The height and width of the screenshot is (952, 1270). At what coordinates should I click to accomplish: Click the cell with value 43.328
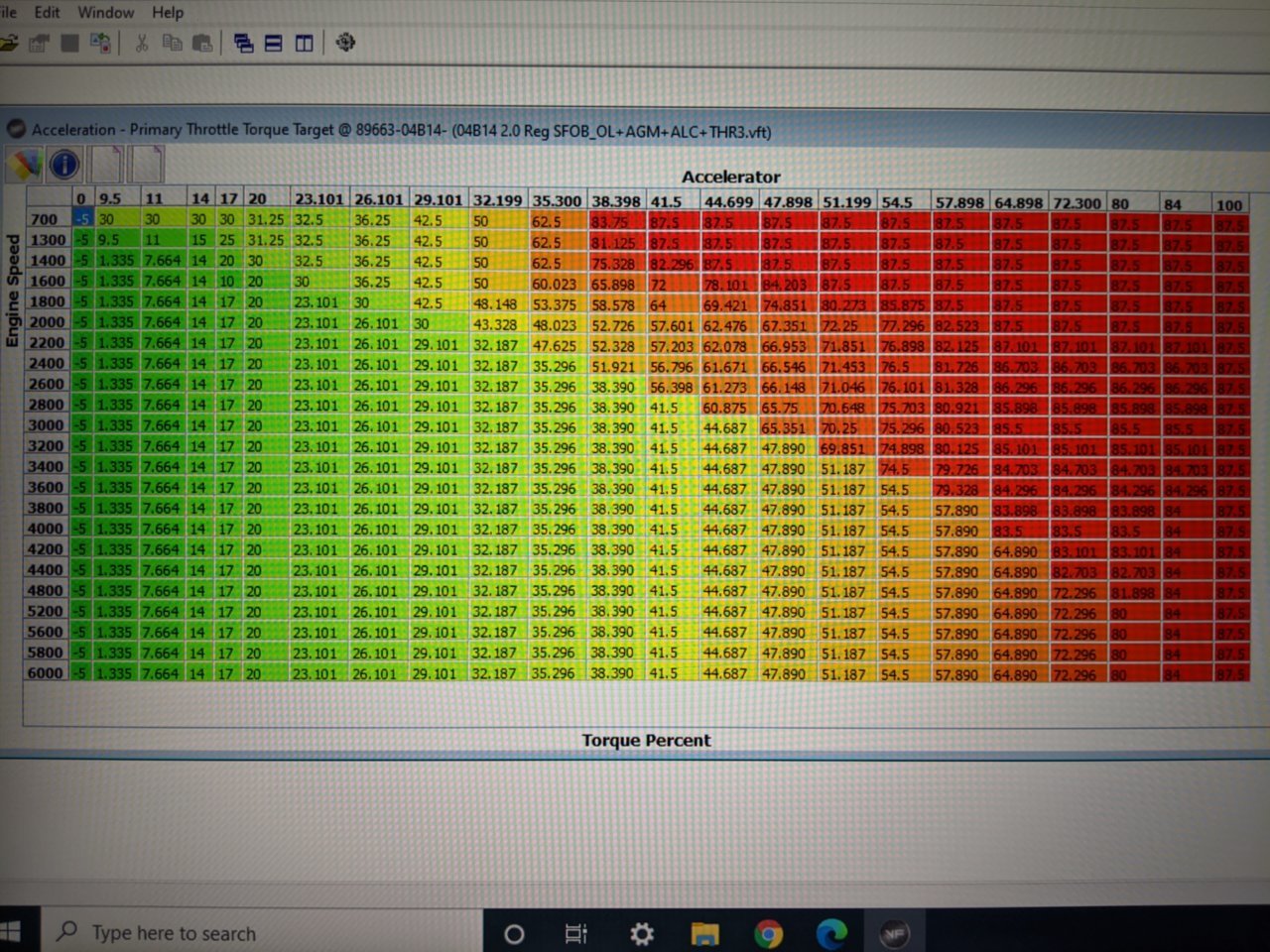click(x=498, y=324)
